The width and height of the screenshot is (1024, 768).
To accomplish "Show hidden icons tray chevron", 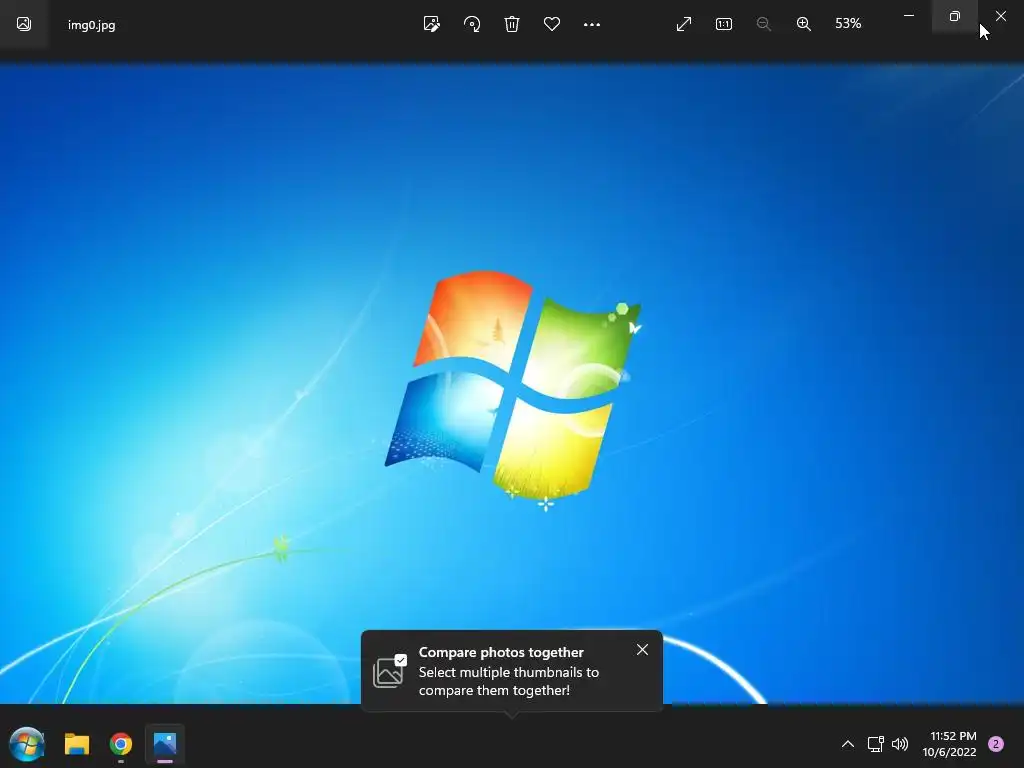I will tap(848, 744).
